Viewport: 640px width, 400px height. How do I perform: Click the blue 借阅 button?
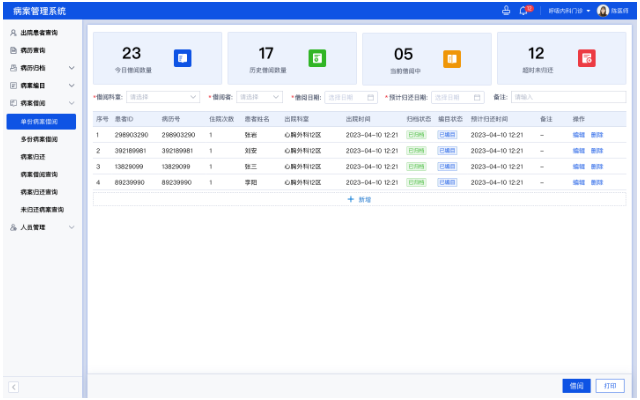coord(576,385)
